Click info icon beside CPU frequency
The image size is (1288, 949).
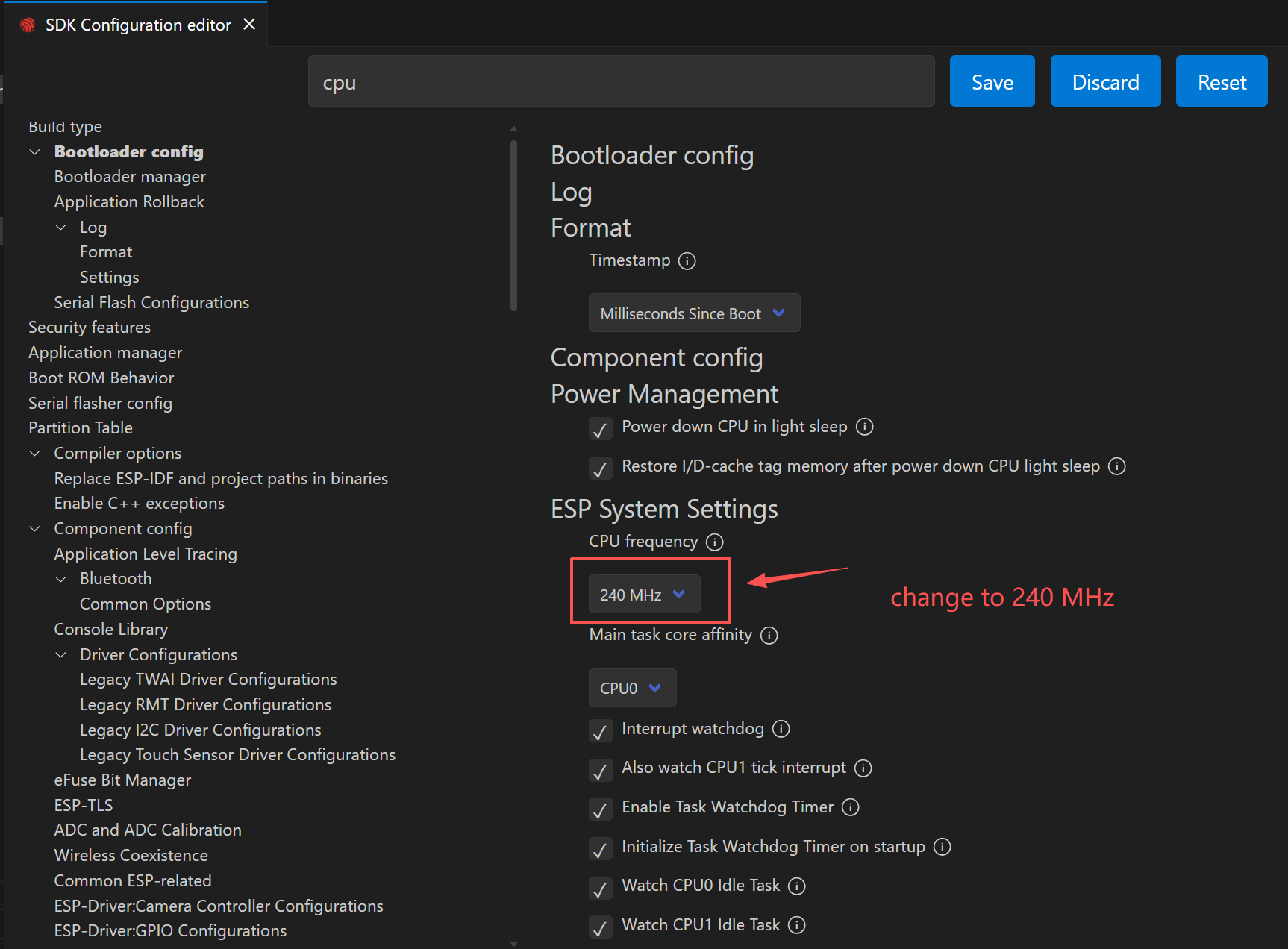714,542
